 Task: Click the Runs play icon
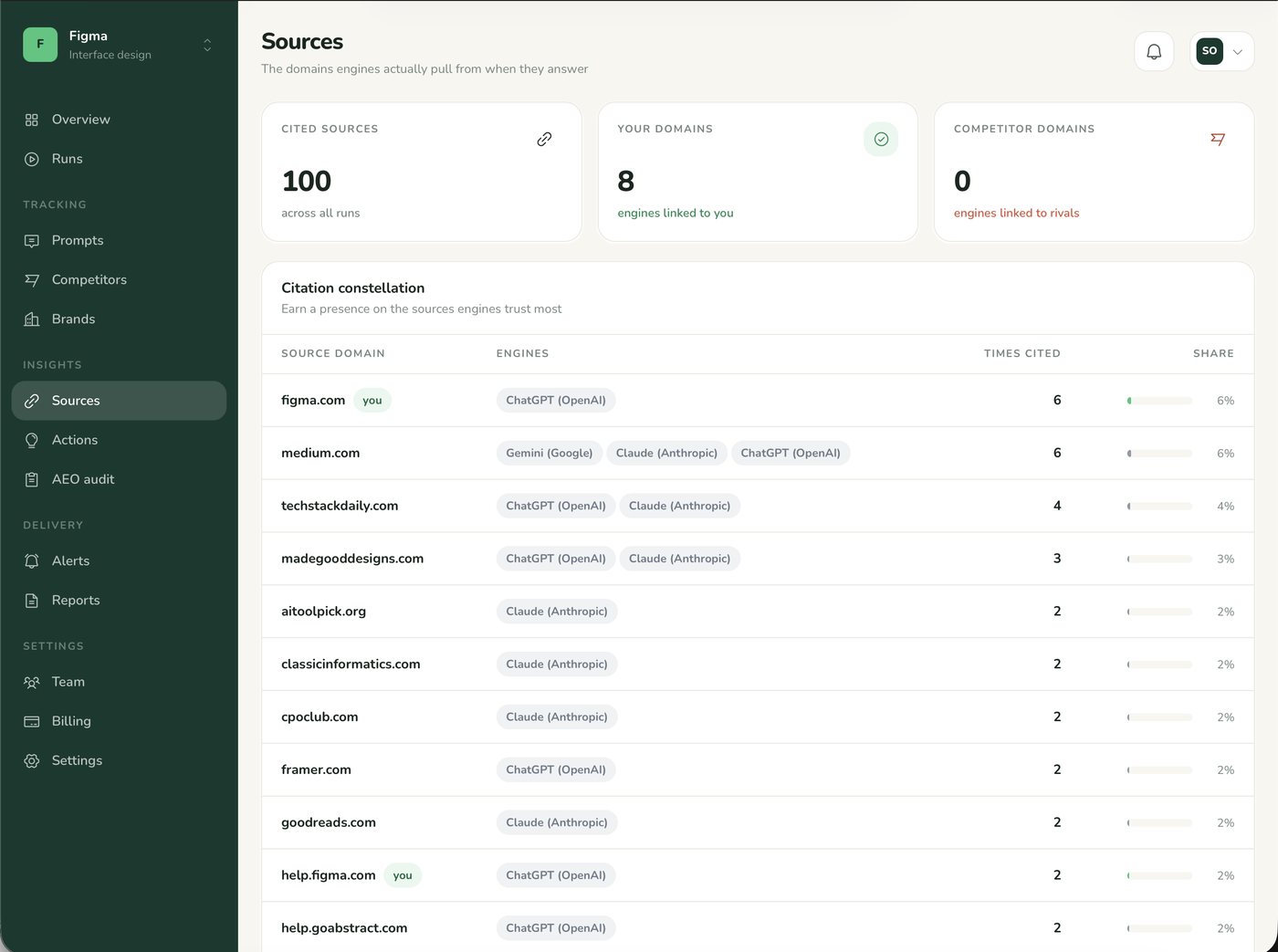pyautogui.click(x=32, y=159)
